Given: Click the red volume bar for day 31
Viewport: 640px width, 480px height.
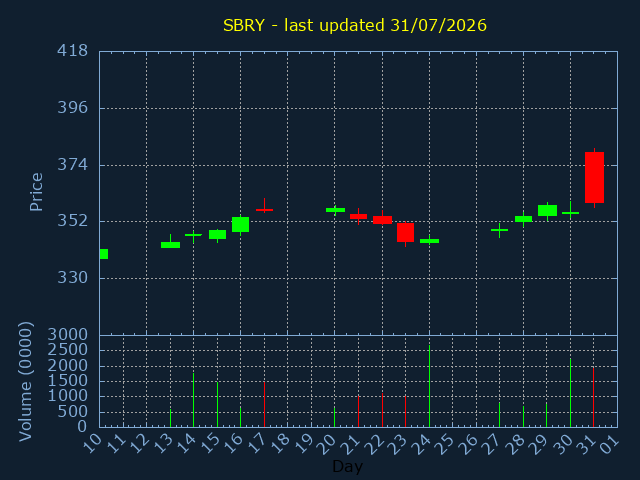Looking at the screenshot, I should [x=593, y=397].
